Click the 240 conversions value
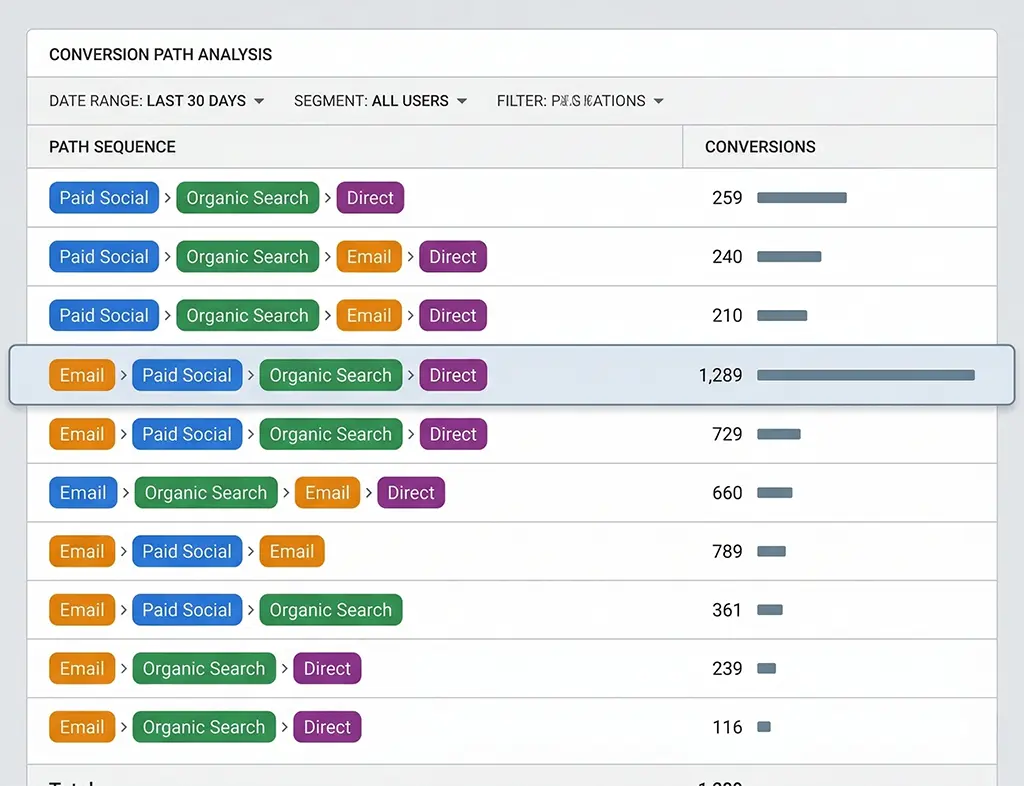This screenshot has width=1024, height=786. click(x=727, y=257)
